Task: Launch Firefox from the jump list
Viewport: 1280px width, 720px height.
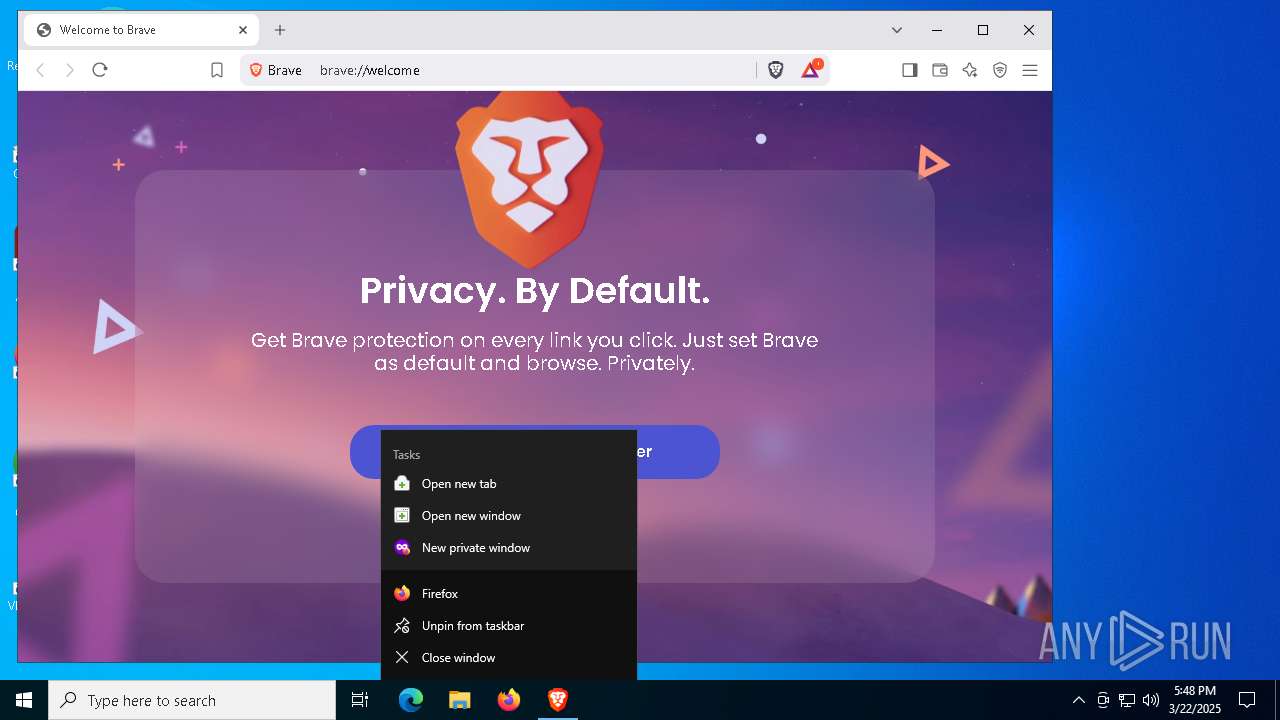Action: pyautogui.click(x=509, y=594)
